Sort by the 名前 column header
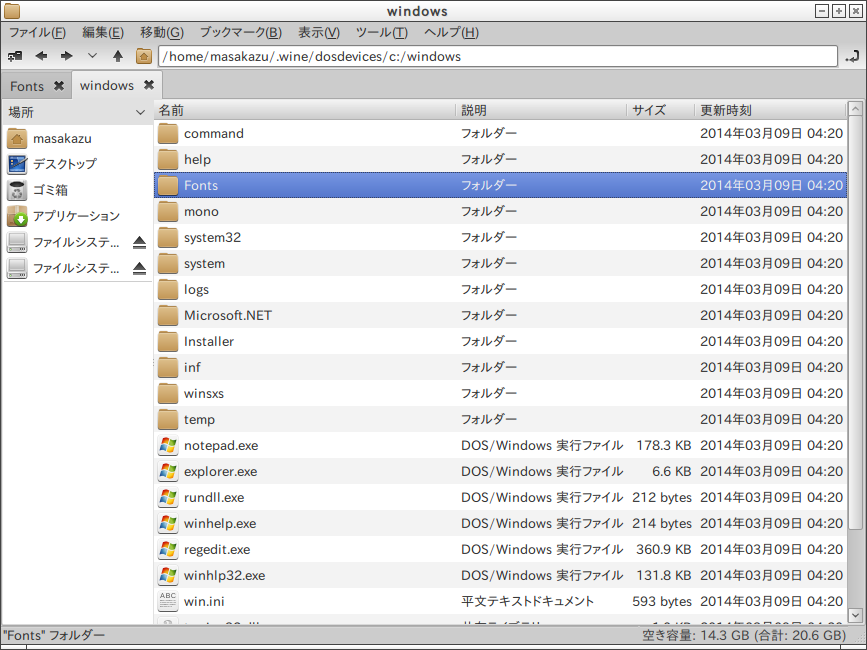Viewport: 867px width, 650px height. tap(304, 111)
